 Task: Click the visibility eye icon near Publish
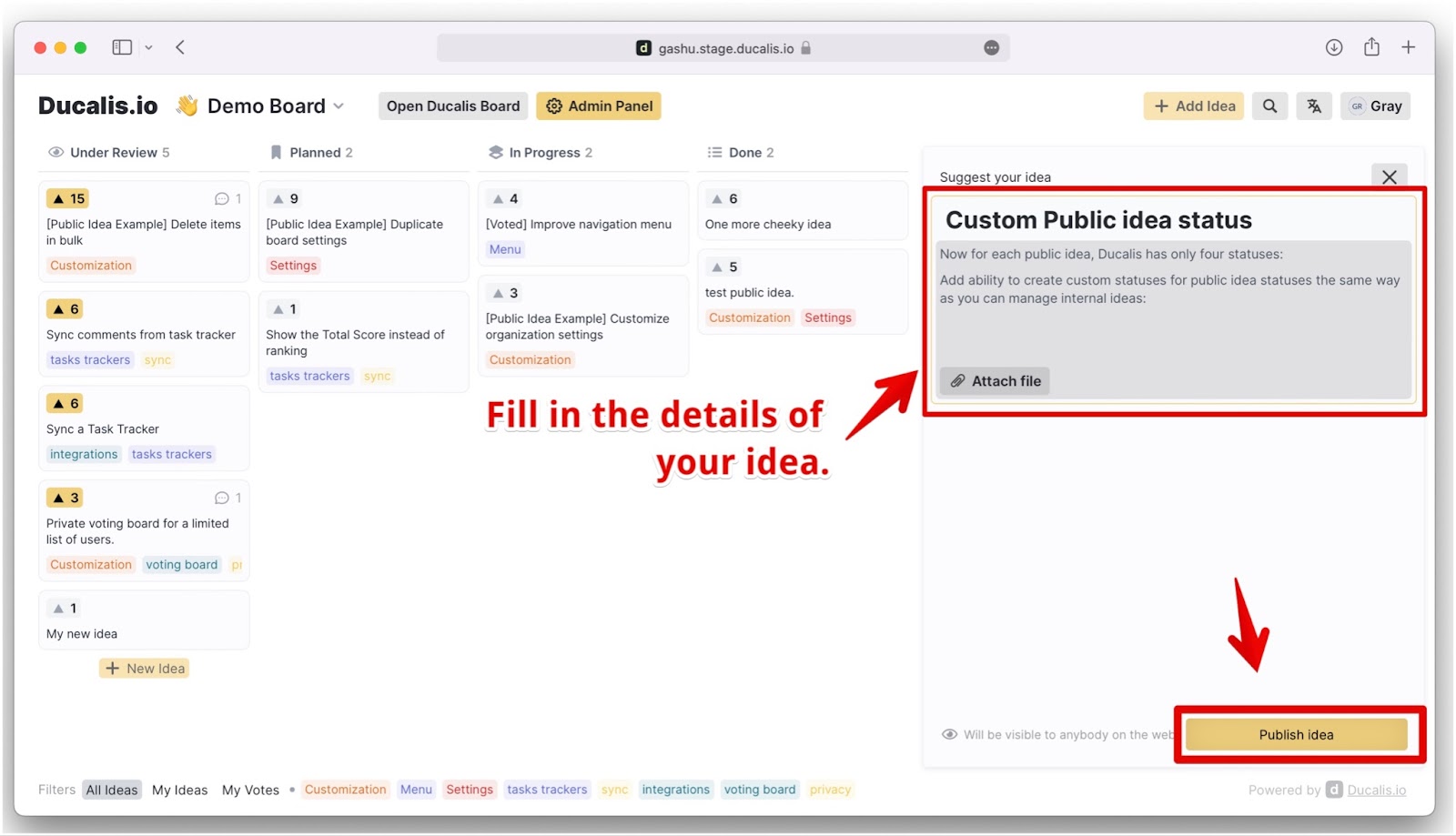tap(949, 735)
